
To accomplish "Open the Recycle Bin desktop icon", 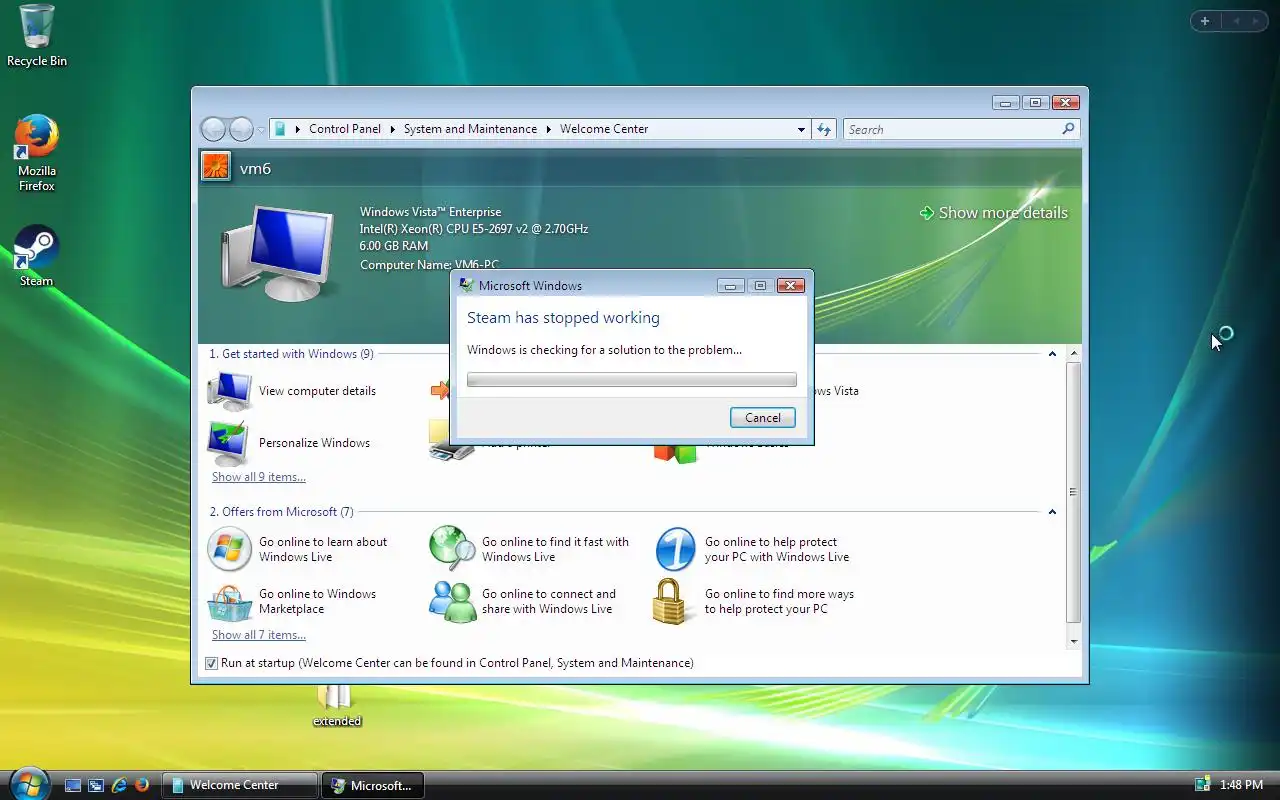I will tap(37, 36).
